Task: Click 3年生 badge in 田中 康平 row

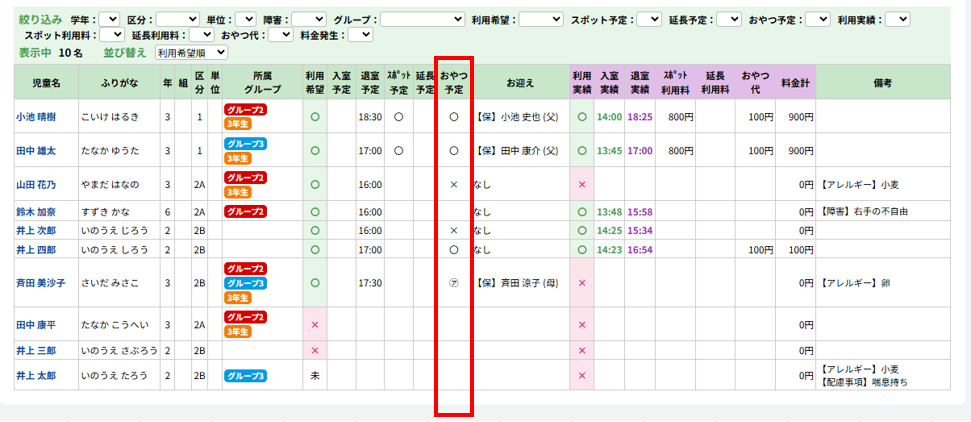Action: point(237,332)
